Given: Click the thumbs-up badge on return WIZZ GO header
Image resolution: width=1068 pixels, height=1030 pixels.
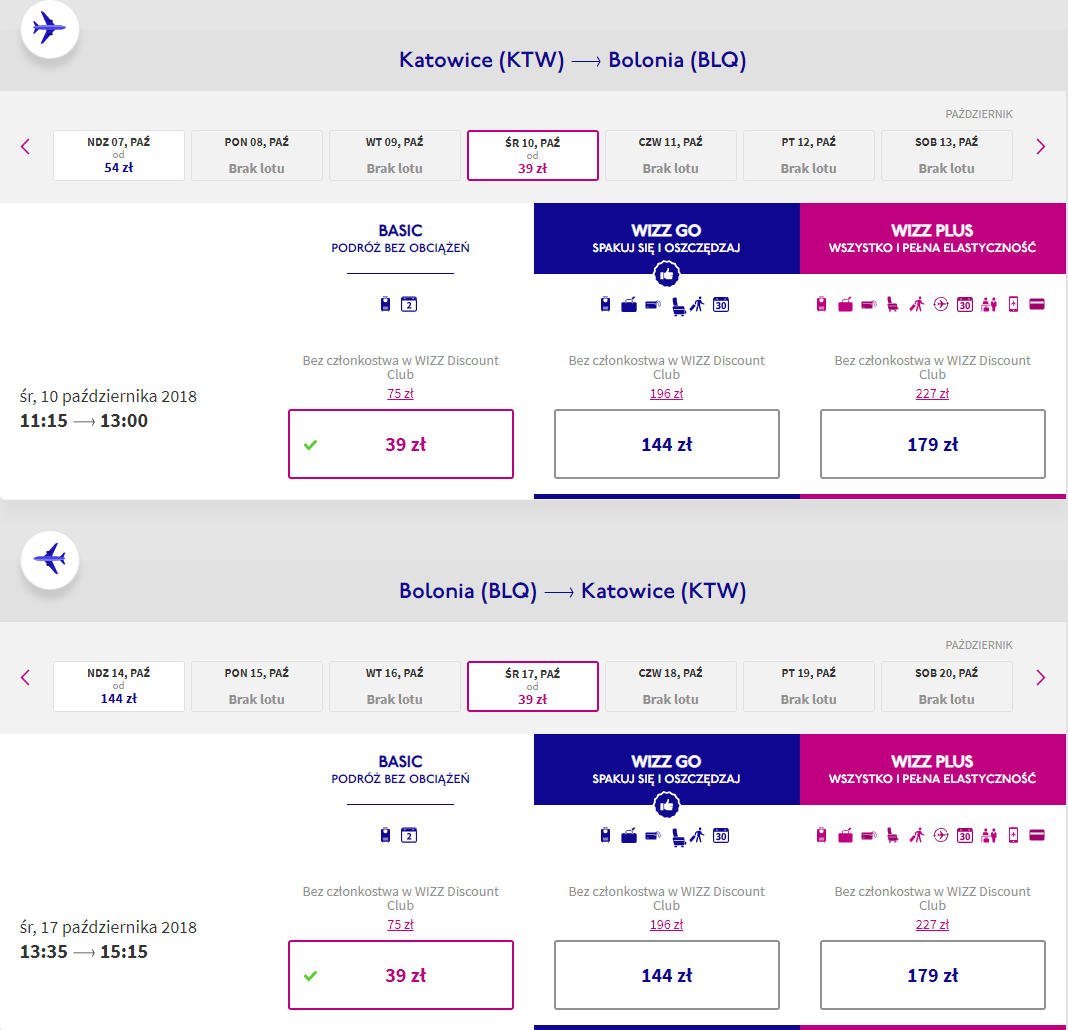Looking at the screenshot, I should click(667, 806).
